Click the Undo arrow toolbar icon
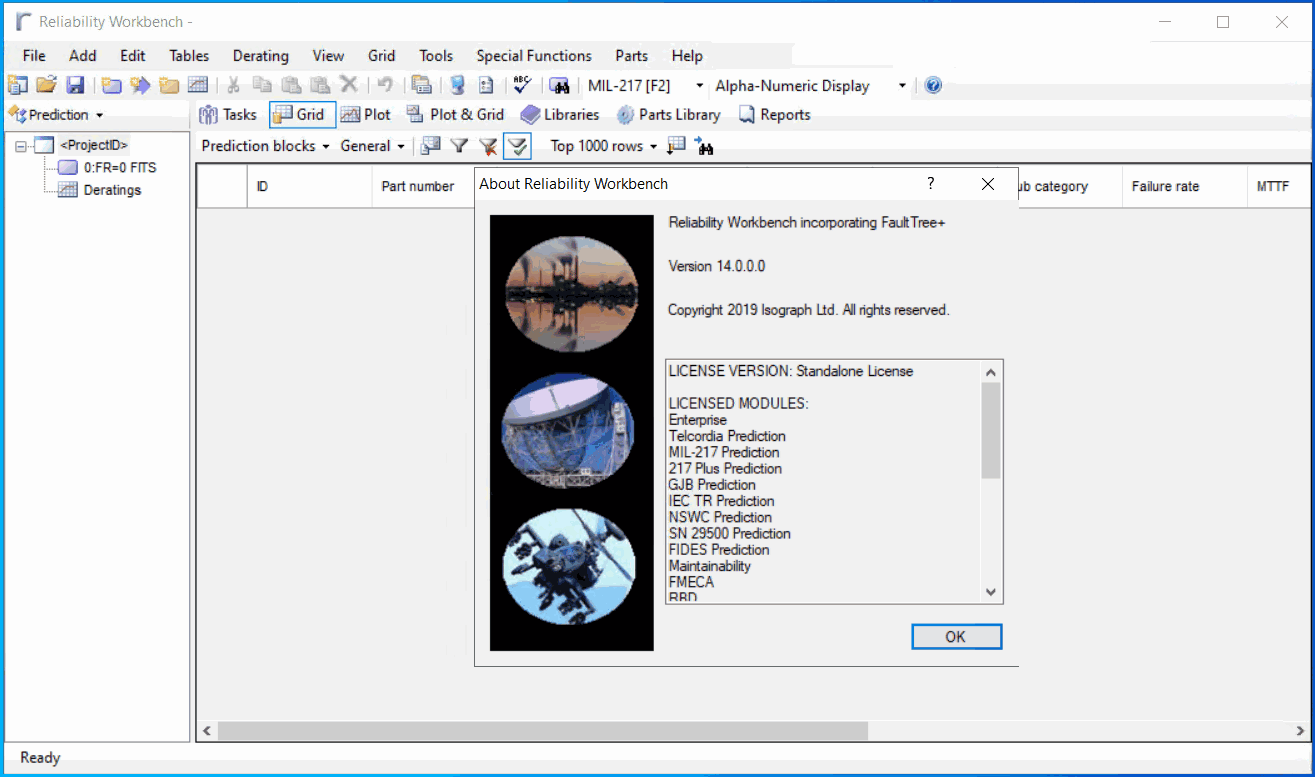 tap(385, 86)
